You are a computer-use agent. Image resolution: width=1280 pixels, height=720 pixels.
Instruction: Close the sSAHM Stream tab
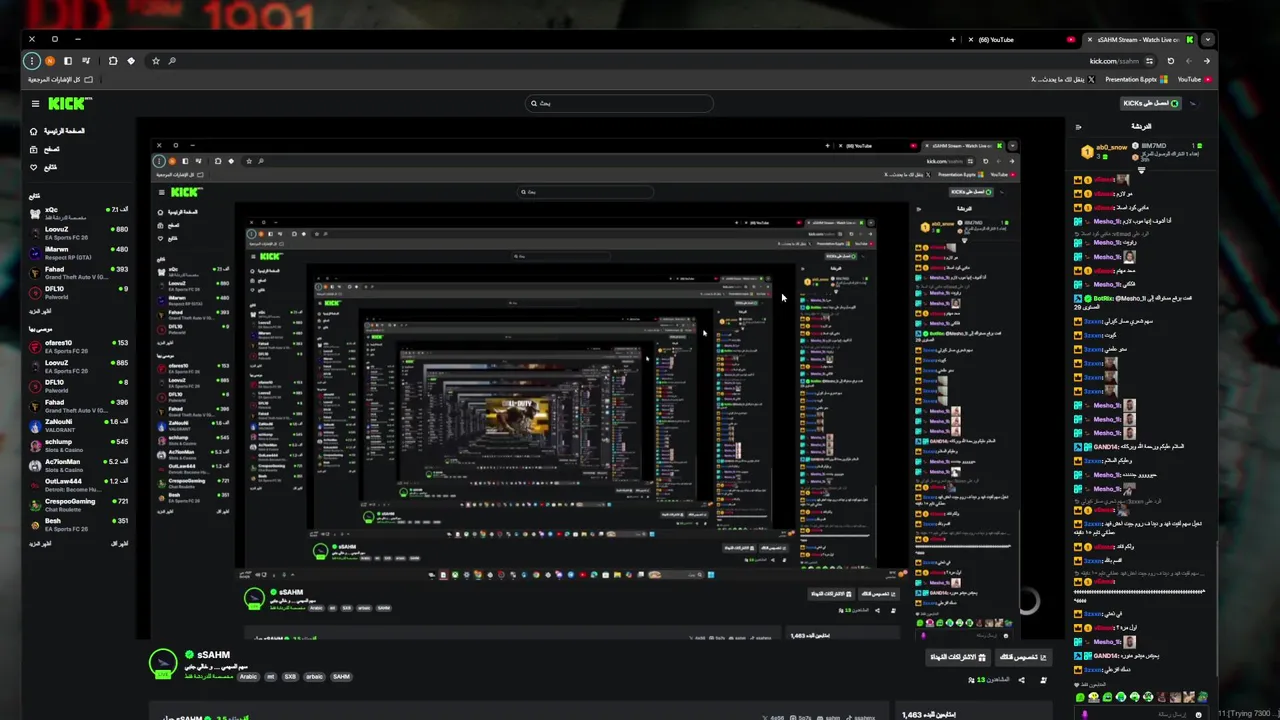[1090, 40]
